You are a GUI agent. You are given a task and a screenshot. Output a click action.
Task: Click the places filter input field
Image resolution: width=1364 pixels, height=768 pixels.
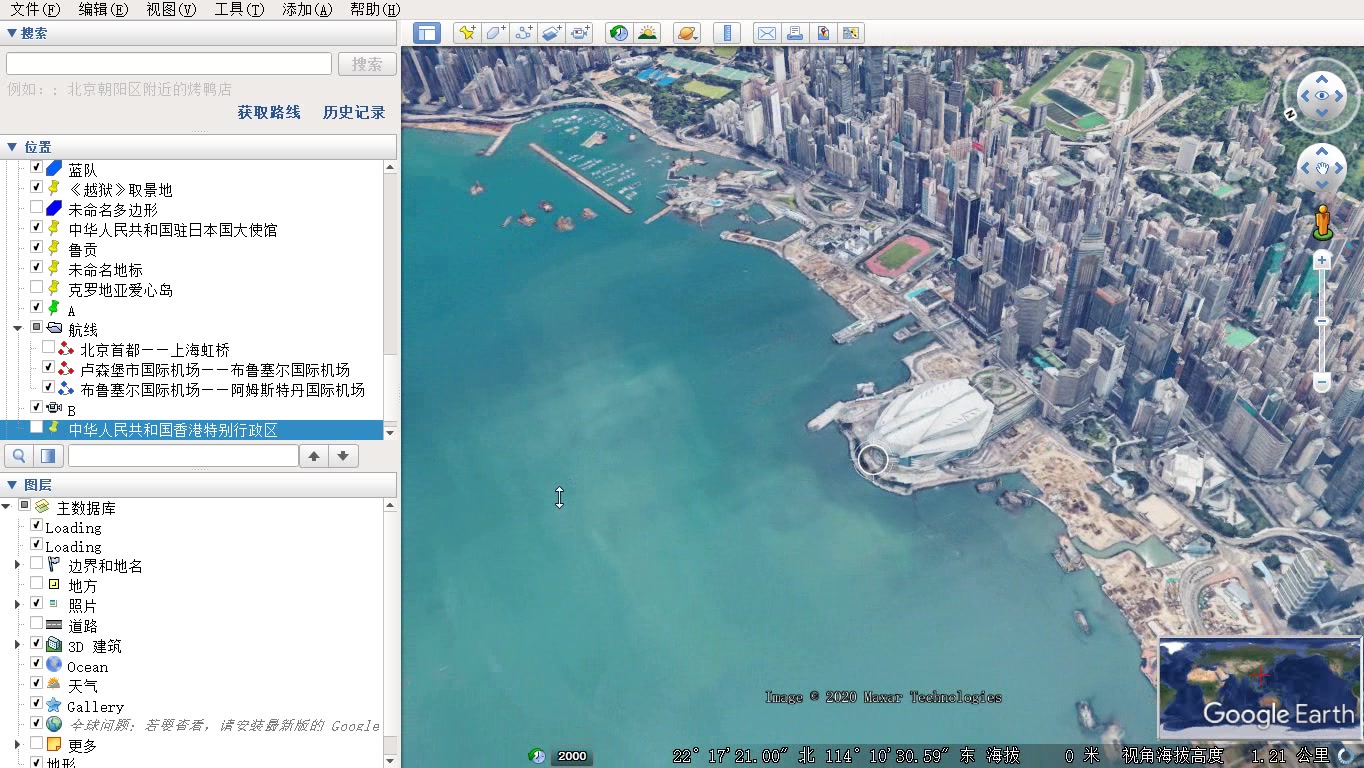[x=183, y=456]
